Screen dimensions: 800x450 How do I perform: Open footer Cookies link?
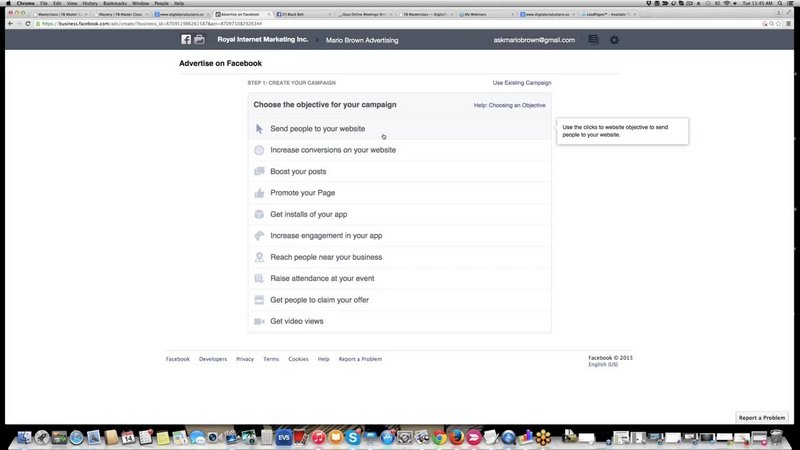[298, 359]
